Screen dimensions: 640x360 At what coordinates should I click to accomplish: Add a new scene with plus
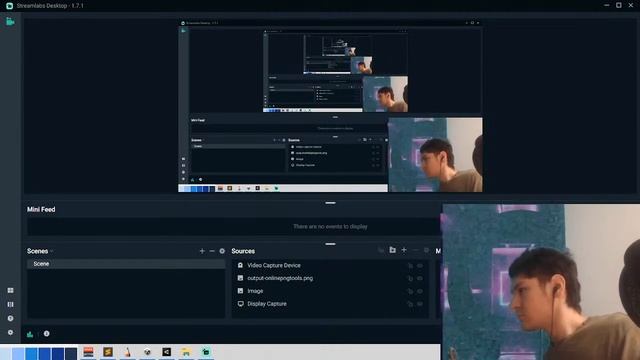pos(202,251)
